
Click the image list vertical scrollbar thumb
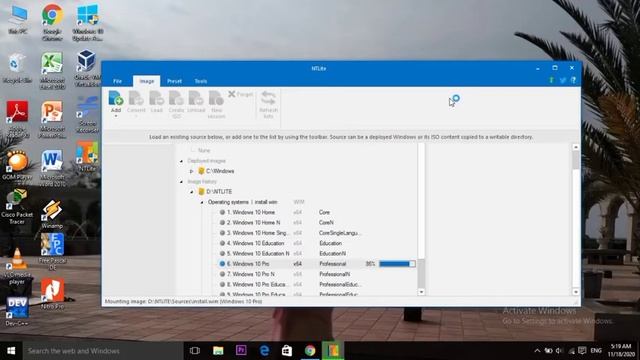coord(421,272)
